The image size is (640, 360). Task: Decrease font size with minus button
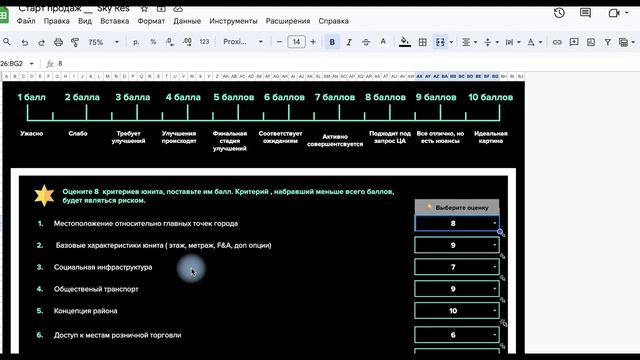(x=279, y=42)
